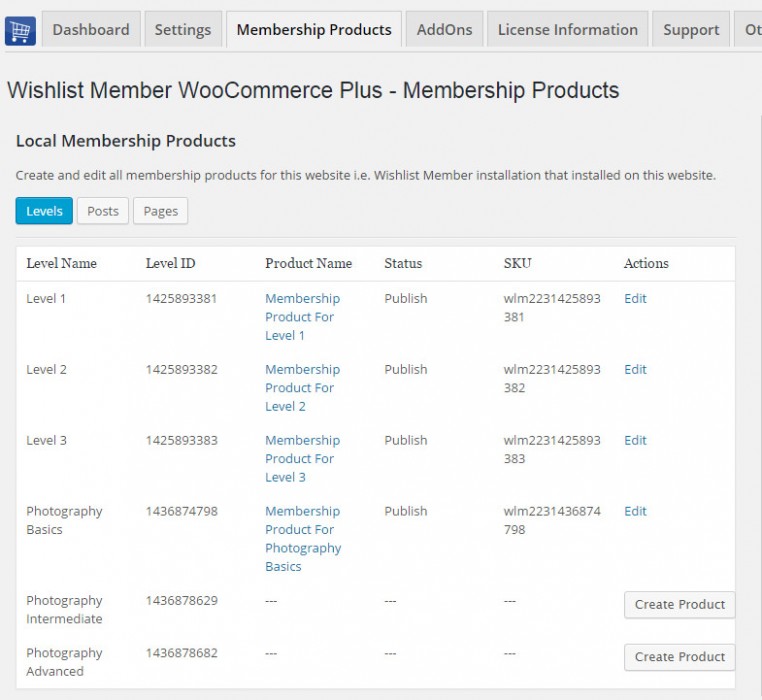762x700 pixels.
Task: Open the Dashboard tab
Action: click(x=91, y=30)
